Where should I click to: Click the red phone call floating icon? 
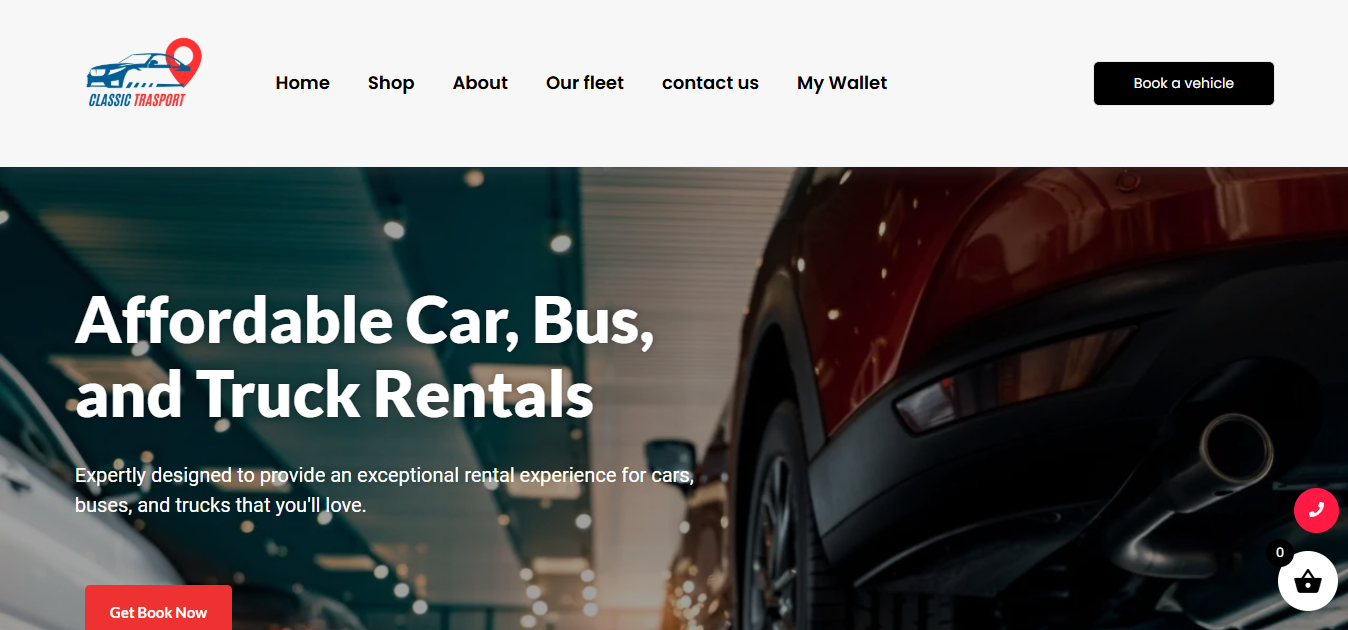coord(1316,510)
